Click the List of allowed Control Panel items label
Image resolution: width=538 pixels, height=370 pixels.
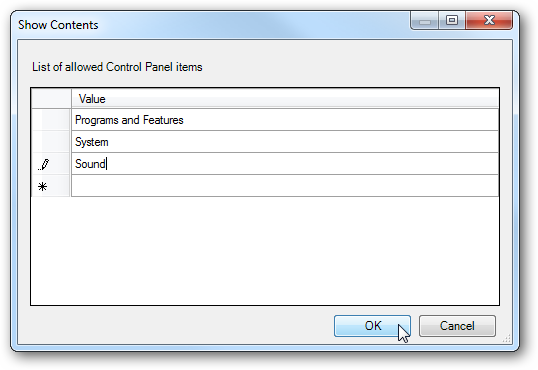(x=117, y=67)
